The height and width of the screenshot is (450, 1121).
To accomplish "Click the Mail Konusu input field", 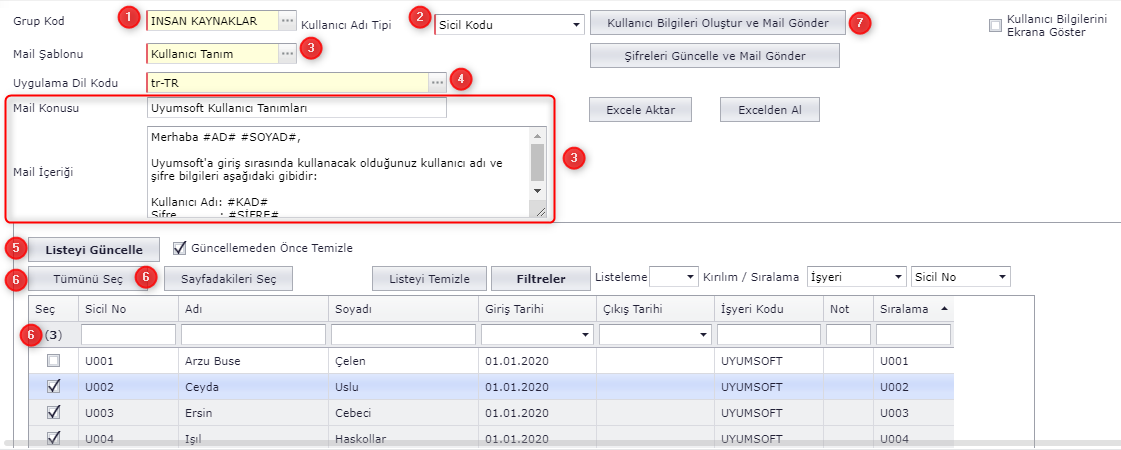I will [296, 108].
